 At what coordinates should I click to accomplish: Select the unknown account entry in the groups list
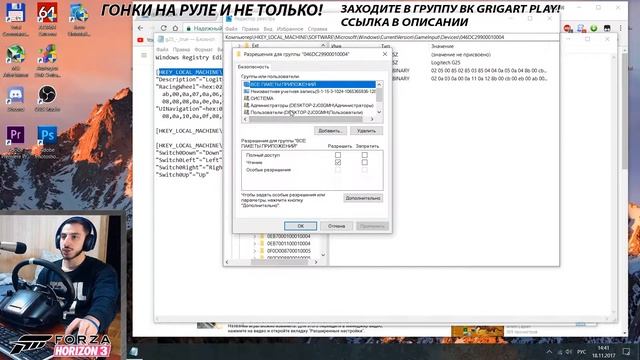point(309,91)
